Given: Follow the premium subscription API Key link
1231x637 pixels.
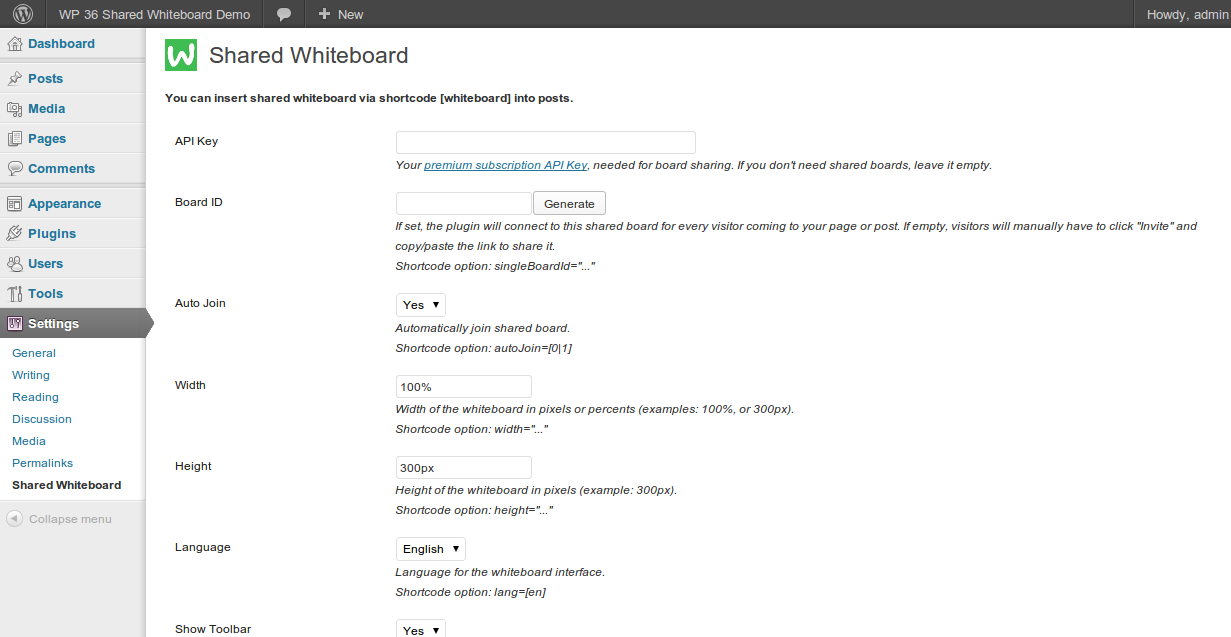Looking at the screenshot, I should pyautogui.click(x=505, y=165).
